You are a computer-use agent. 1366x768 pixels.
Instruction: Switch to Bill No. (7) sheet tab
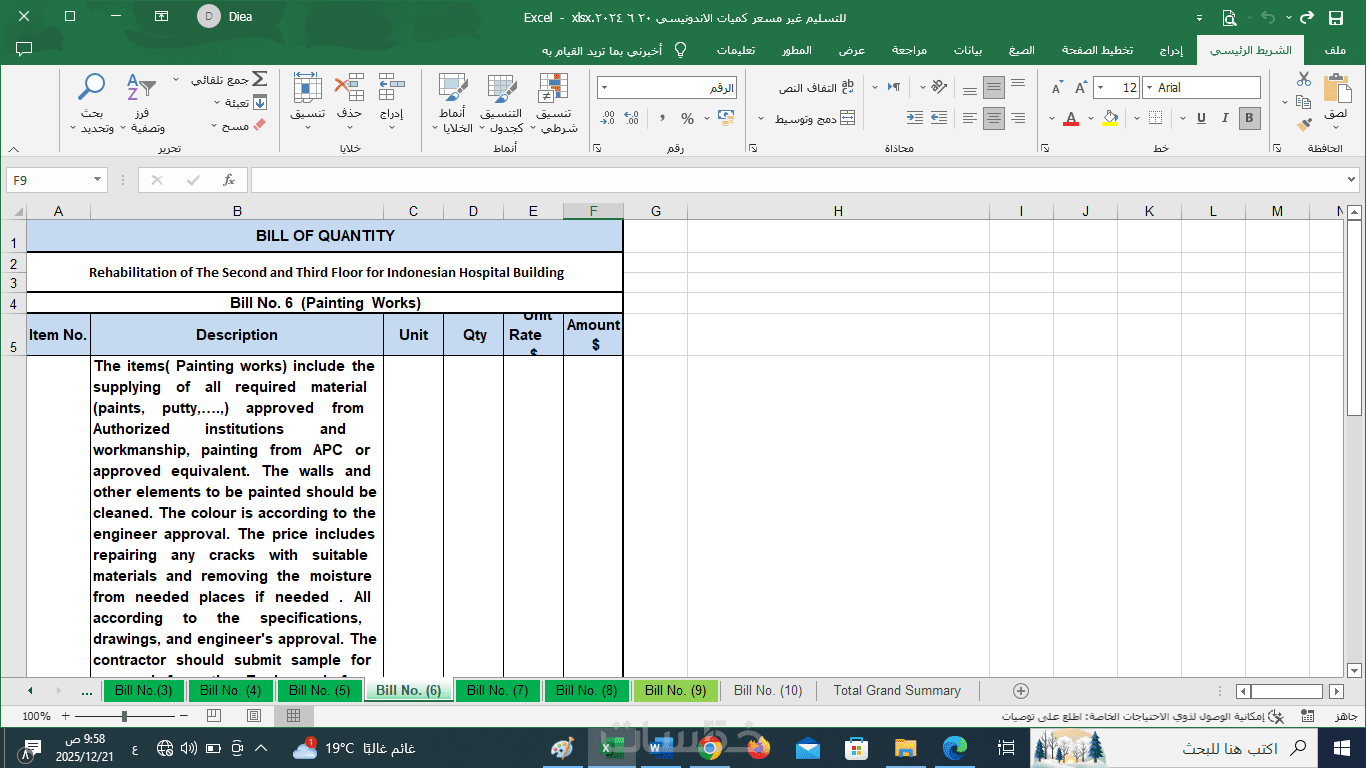point(497,691)
